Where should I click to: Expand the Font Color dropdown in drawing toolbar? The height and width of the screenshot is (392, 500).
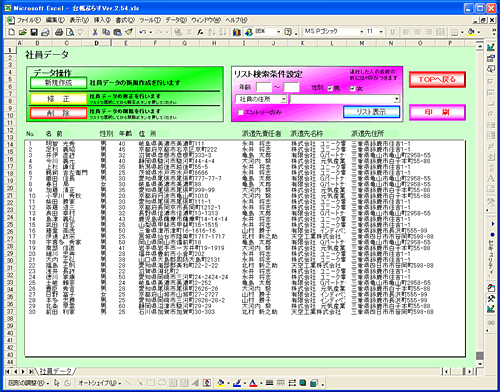click(x=261, y=383)
